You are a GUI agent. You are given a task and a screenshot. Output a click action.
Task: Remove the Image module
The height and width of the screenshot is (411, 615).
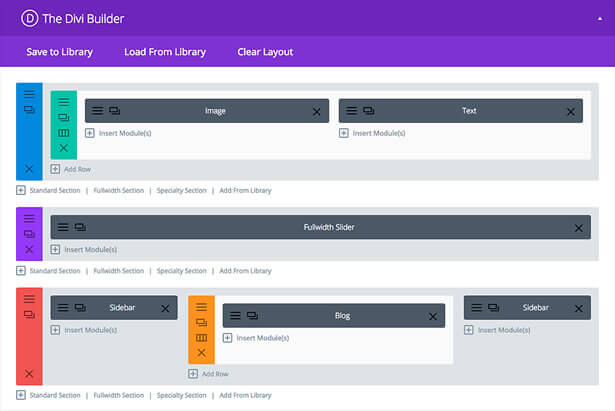pyautogui.click(x=317, y=112)
